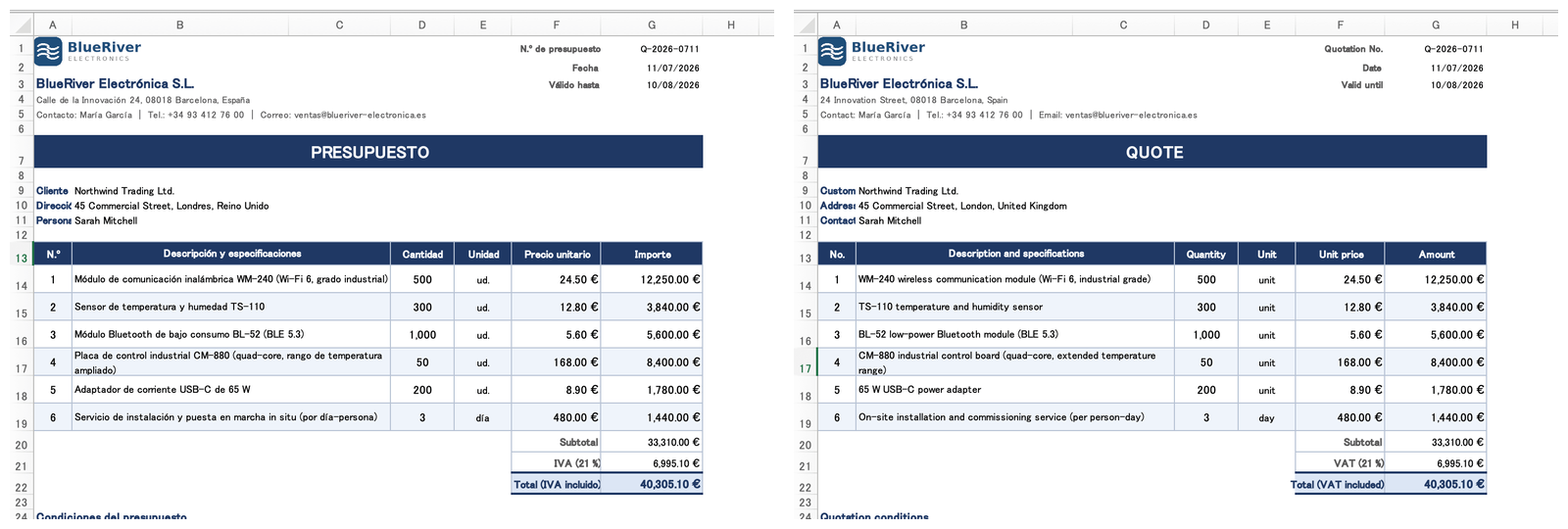This screenshot has height=529, width=1568.
Task: Click the 'Total (IVA incluido)' label cell
Action: 557,484
